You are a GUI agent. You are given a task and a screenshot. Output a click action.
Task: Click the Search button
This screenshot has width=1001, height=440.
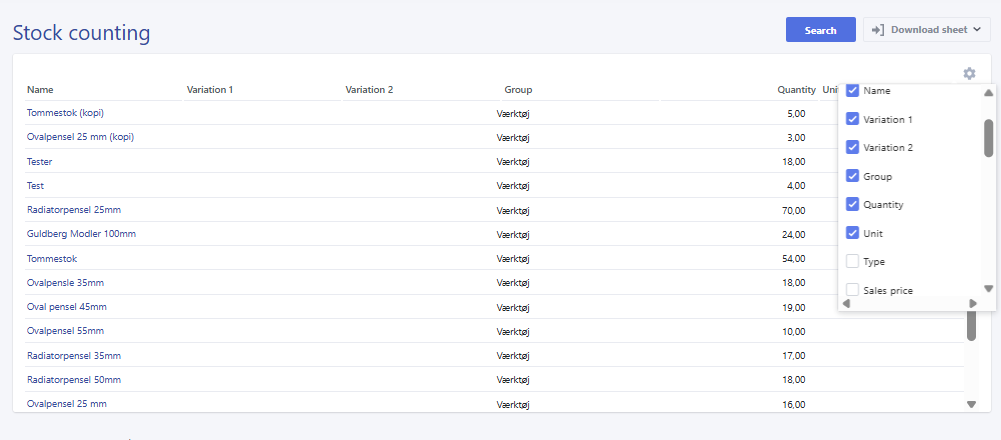click(820, 30)
